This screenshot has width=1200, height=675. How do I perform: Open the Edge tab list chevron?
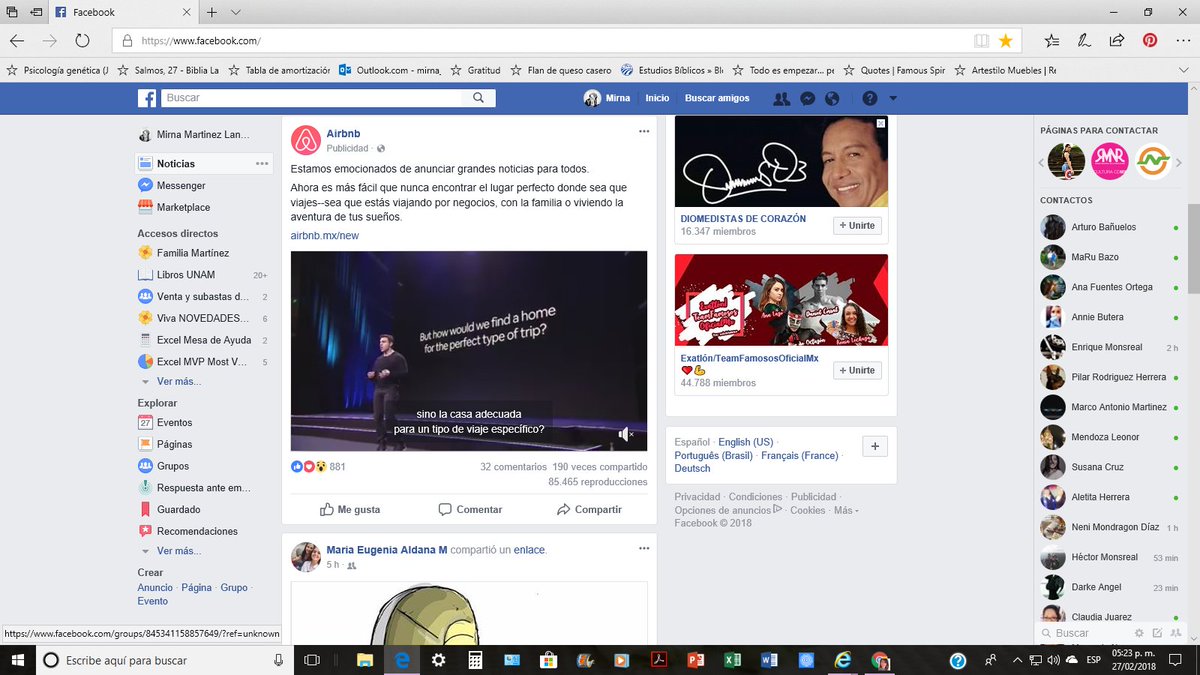(236, 12)
